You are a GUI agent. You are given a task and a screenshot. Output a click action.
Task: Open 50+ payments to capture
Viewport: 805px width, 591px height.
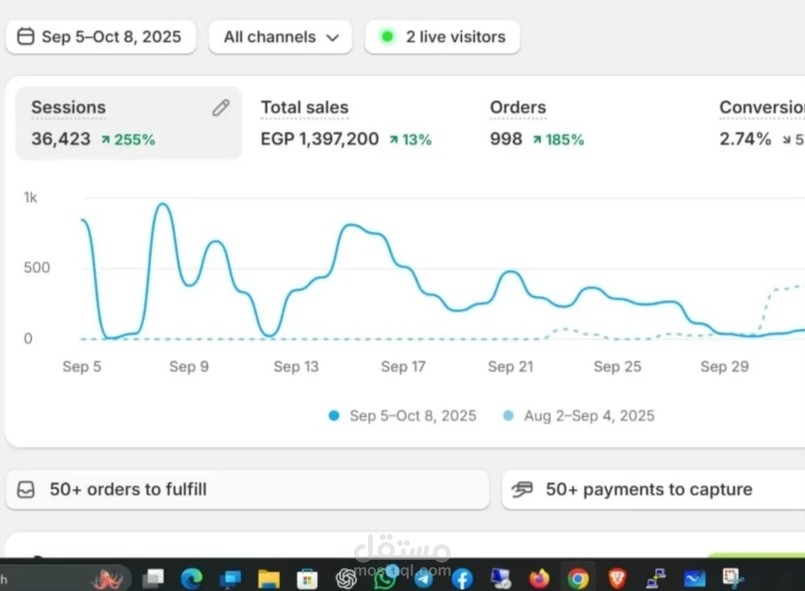654,490
